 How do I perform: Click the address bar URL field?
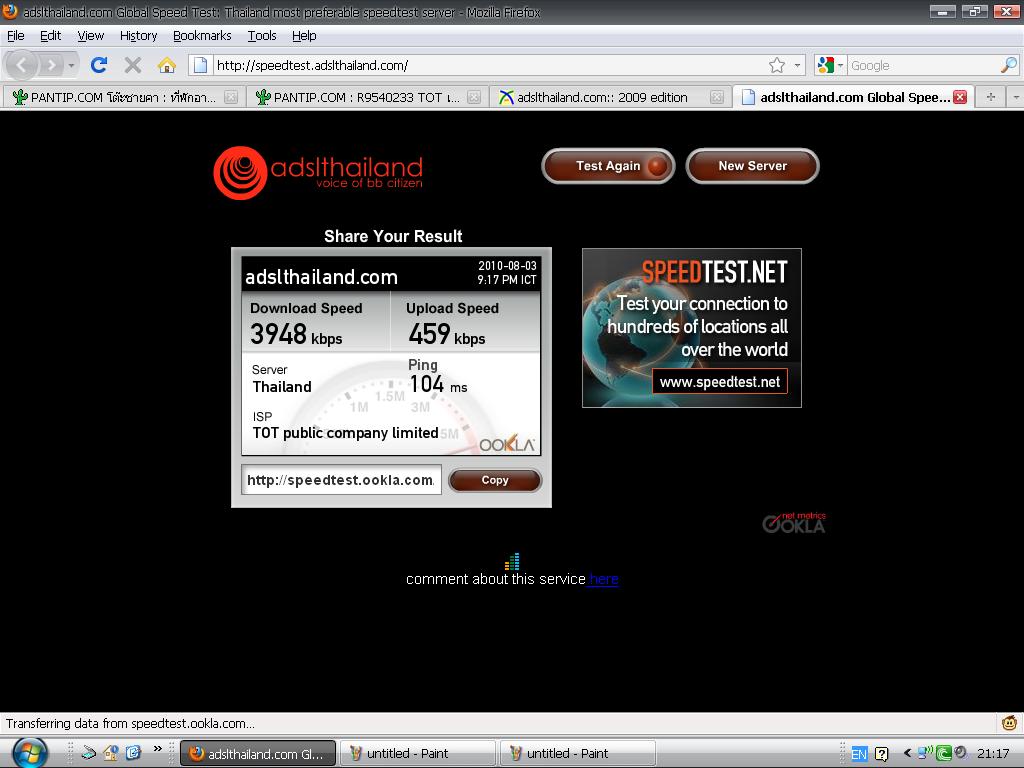pos(490,65)
